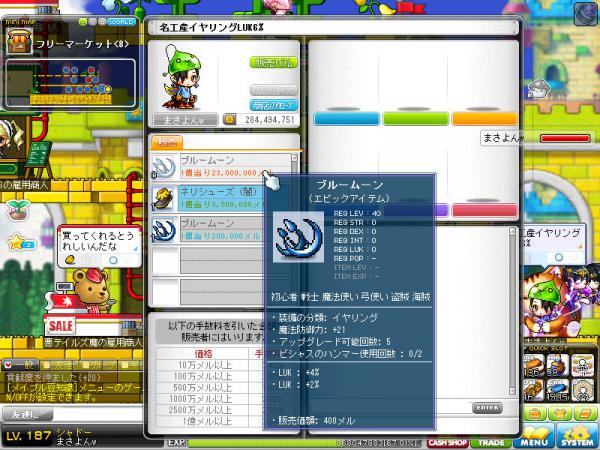Click the Free Market shop icon in minimap
600x450 pixels.
click(19, 40)
